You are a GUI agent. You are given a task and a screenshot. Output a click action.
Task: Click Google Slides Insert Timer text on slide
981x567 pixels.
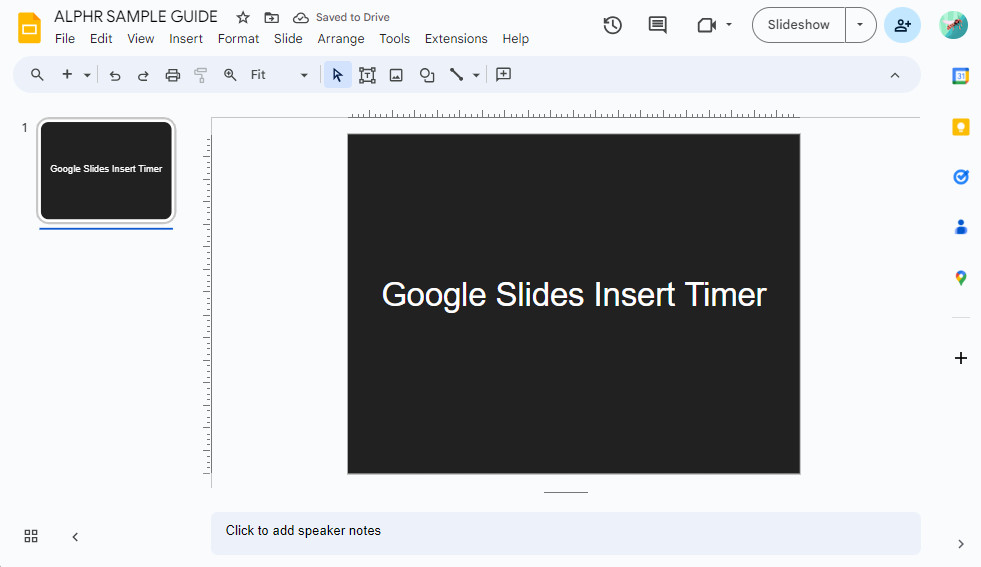pos(574,295)
